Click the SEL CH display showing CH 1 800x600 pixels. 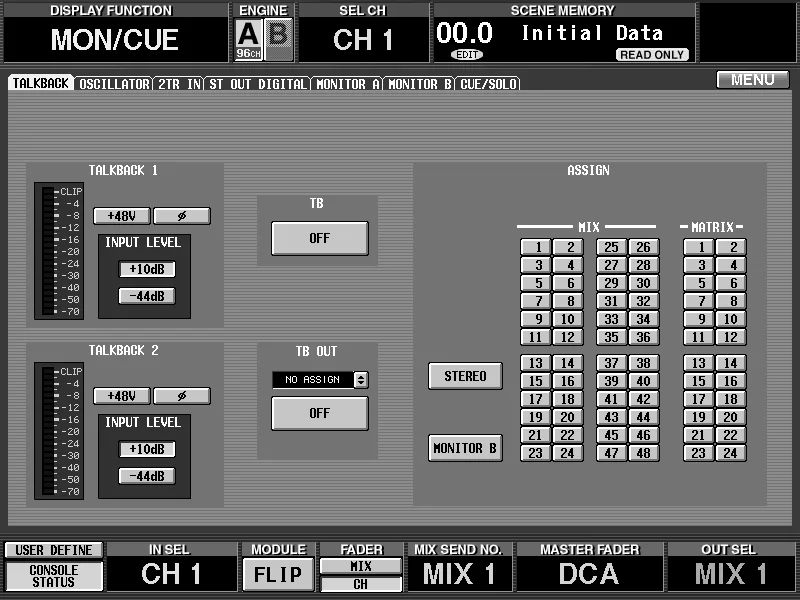pyautogui.click(x=363, y=40)
